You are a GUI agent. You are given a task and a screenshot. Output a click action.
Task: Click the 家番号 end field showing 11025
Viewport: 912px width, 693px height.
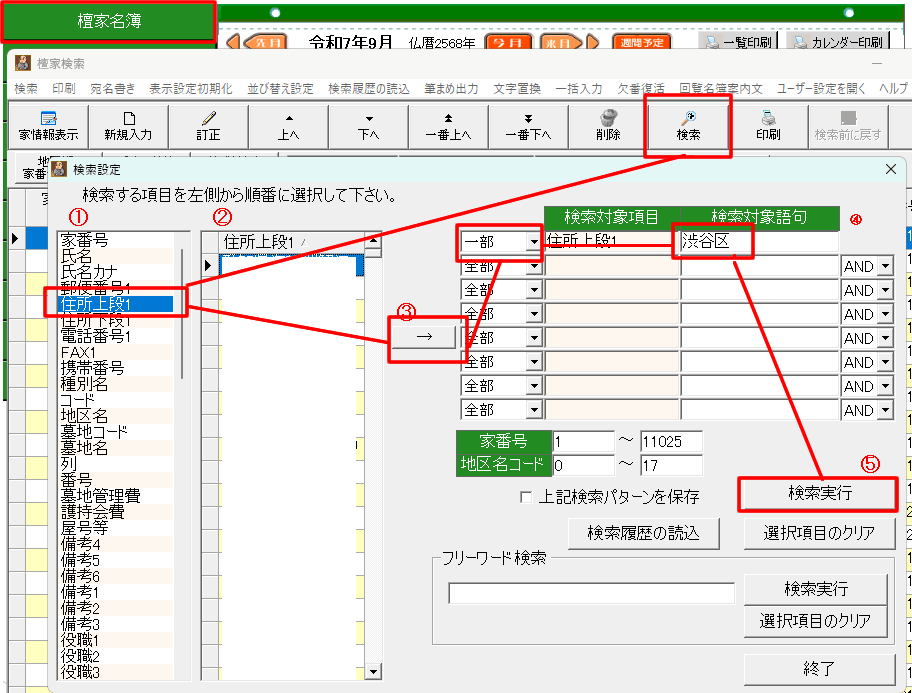(671, 442)
